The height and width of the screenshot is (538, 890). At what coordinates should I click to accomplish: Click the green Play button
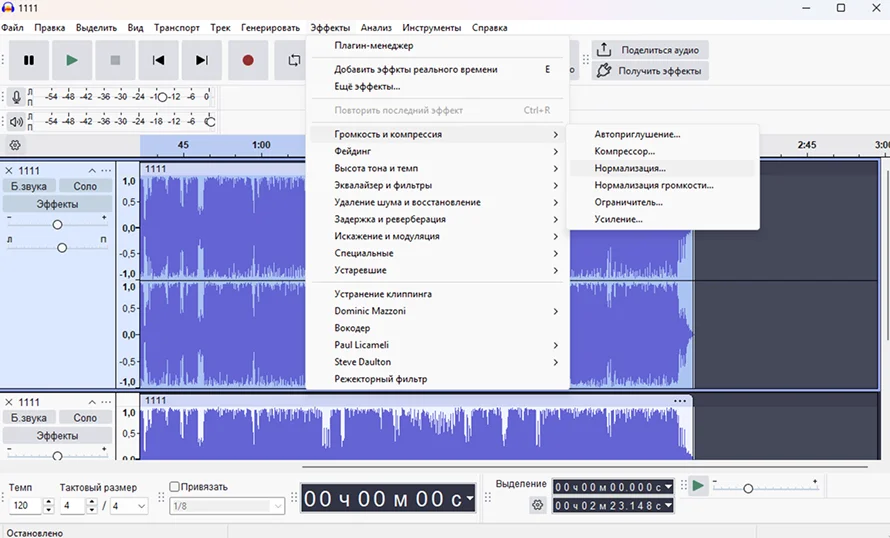click(x=72, y=60)
